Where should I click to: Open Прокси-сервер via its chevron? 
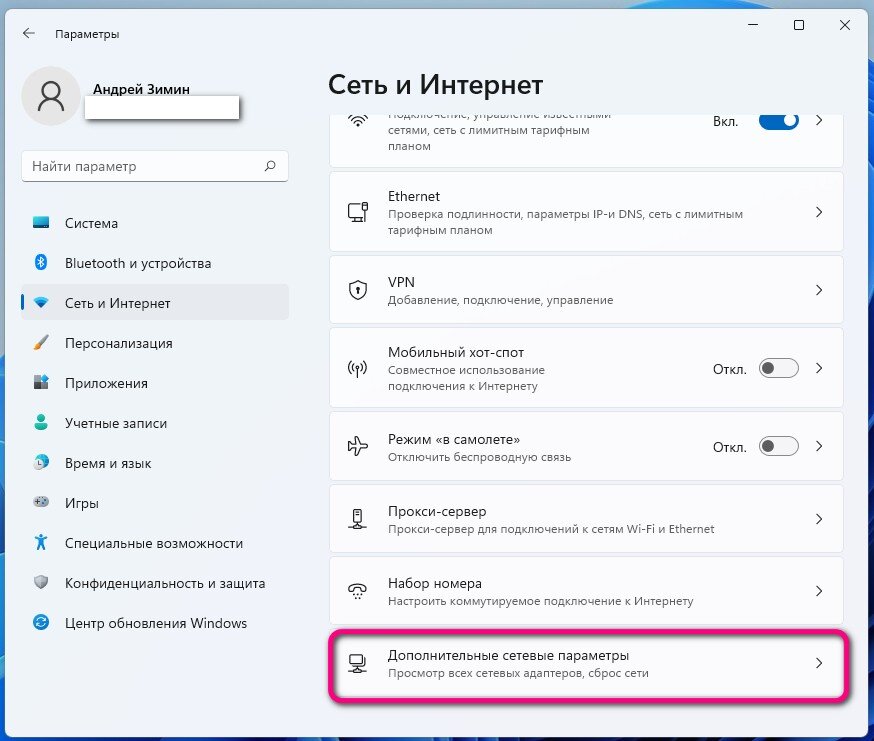(819, 519)
